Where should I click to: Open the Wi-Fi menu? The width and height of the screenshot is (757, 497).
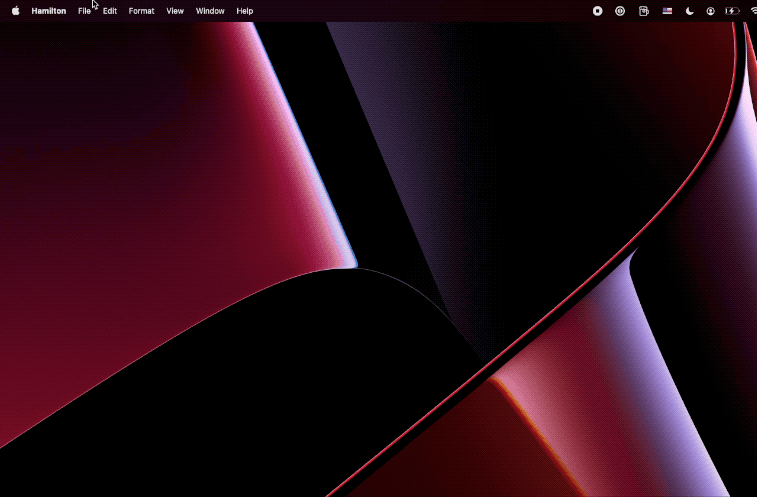point(754,11)
